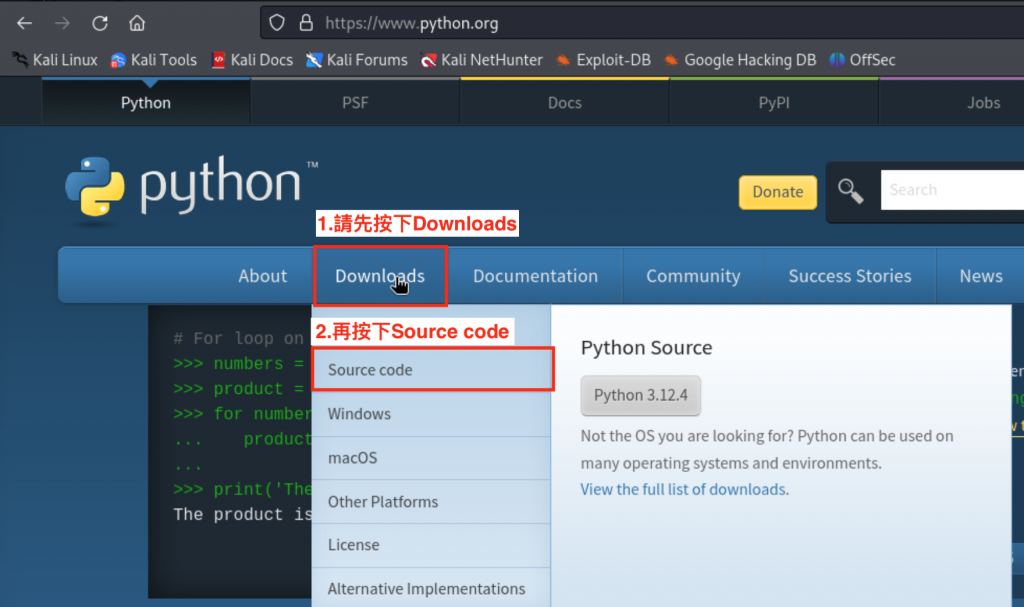Open the Exploit-DB bookmark
Viewport: 1024px width, 607px height.
(x=603, y=60)
